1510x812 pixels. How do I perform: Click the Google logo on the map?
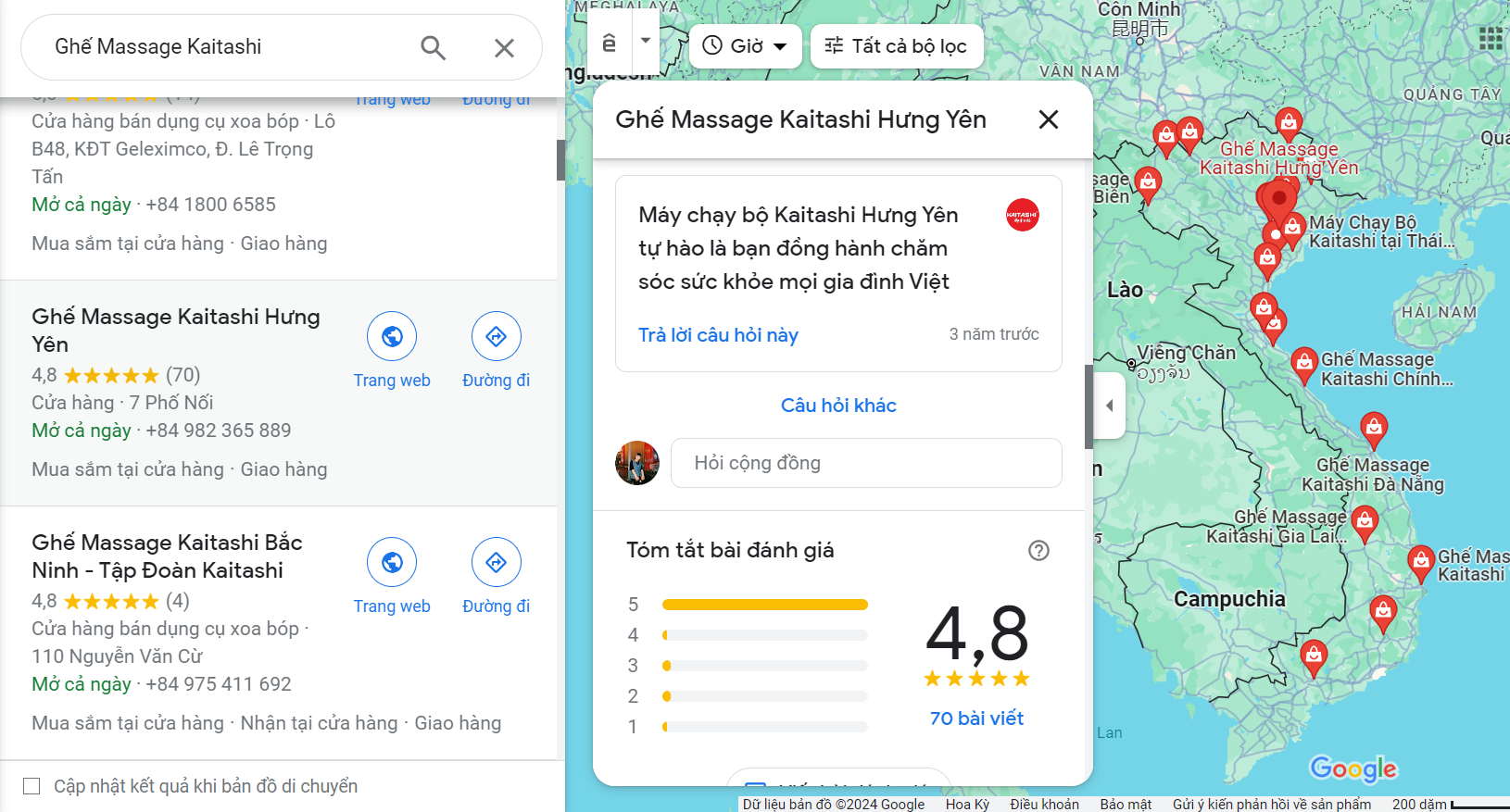click(x=1353, y=768)
